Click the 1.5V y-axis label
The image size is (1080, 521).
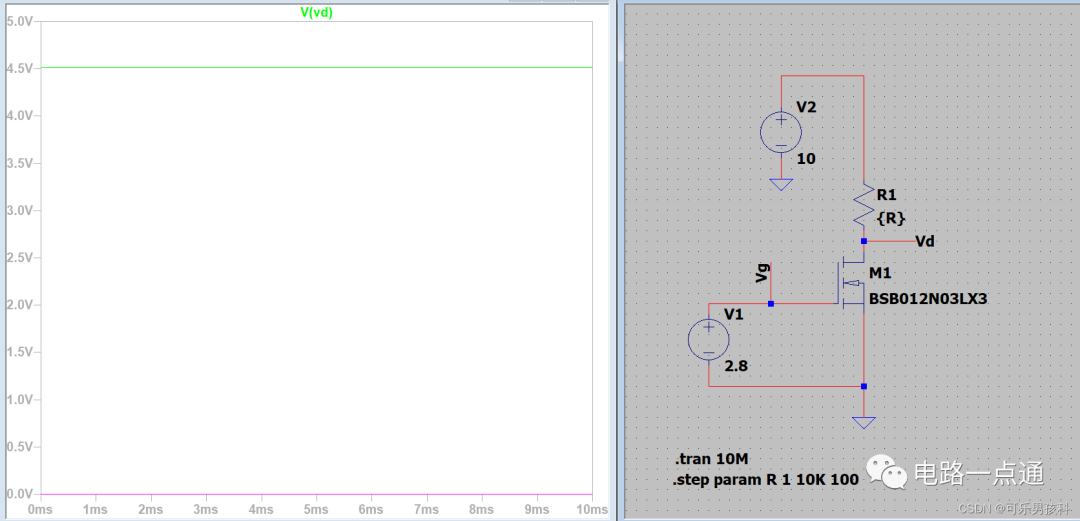(x=19, y=352)
